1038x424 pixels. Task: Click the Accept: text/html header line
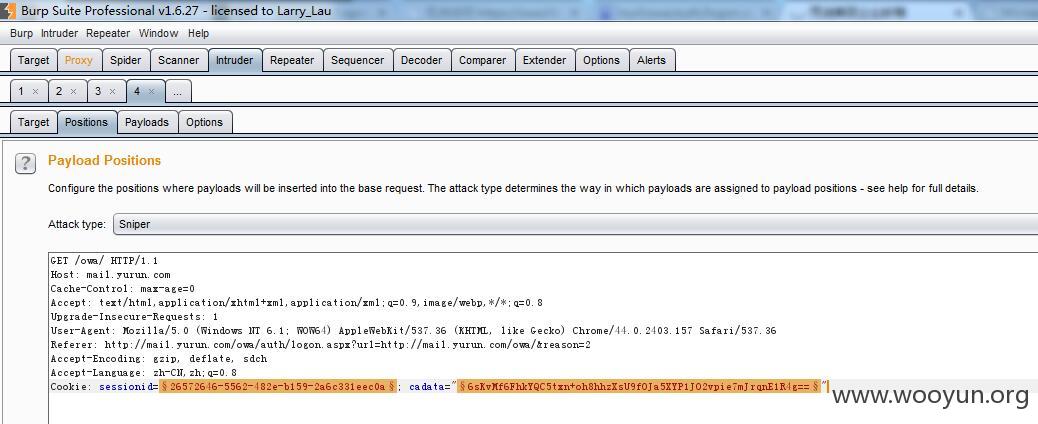(297, 303)
